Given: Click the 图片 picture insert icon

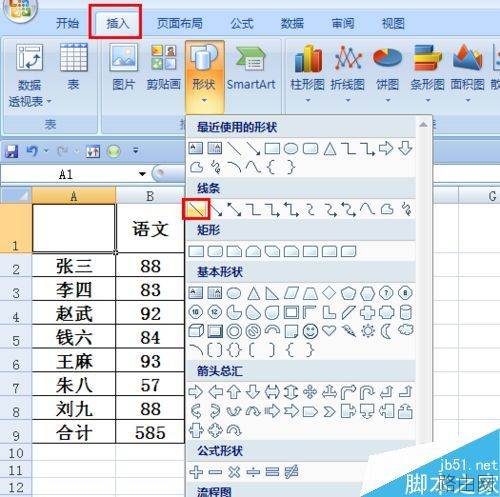Looking at the screenshot, I should pos(124,68).
